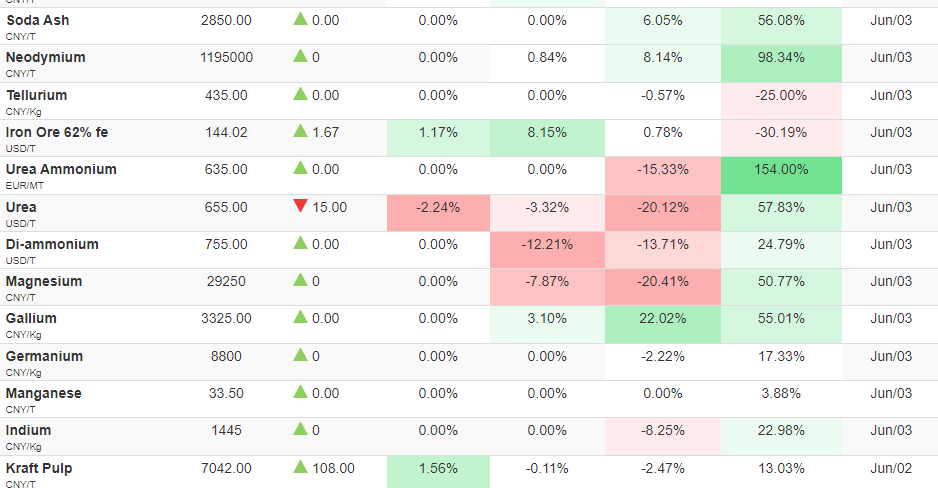Screen dimensions: 938x488
Task: Open the Germanium commodity link
Action: coord(44,356)
